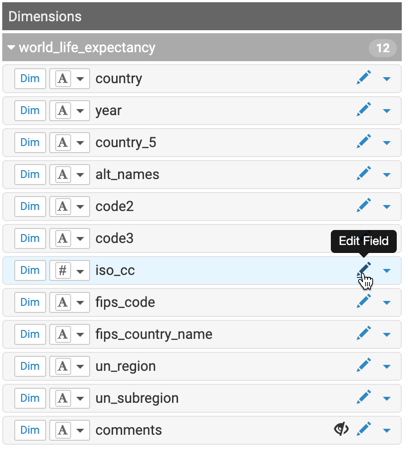Open options arrow menu for fips_code
Image resolution: width=408 pixels, height=452 pixels.
point(387,303)
